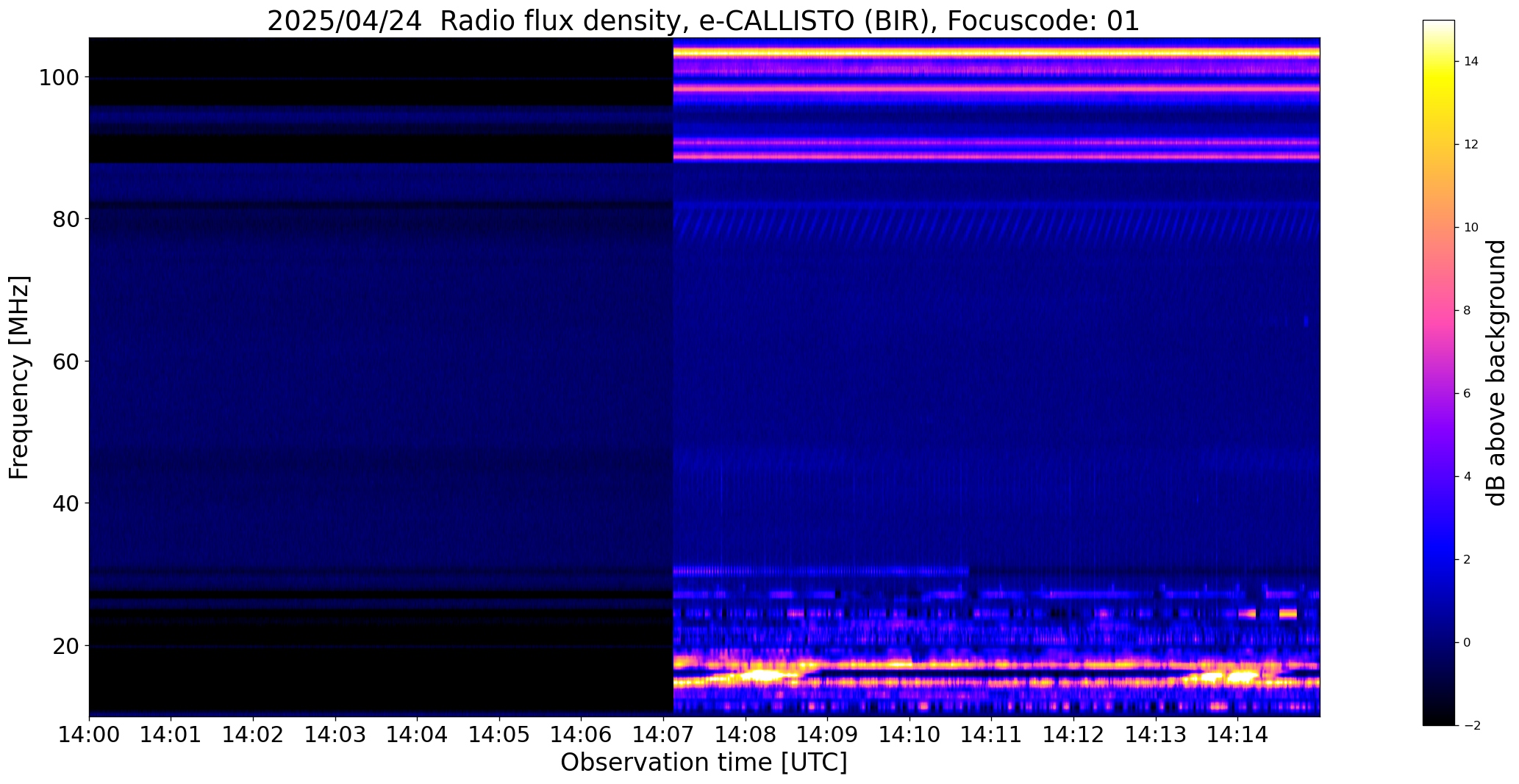Click the colorbar tick label 2

coord(1468,560)
